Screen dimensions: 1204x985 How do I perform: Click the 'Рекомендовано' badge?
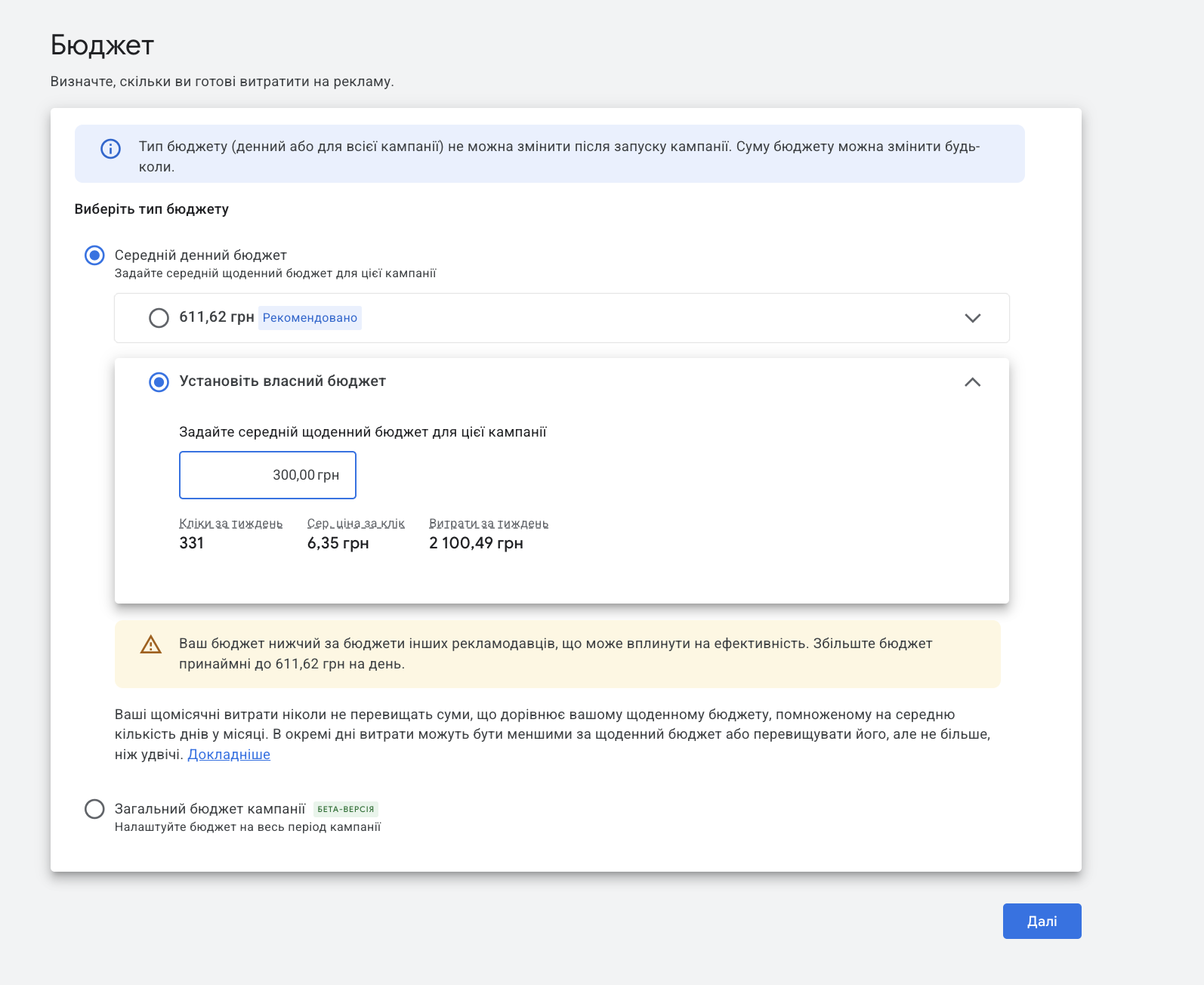[310, 318]
